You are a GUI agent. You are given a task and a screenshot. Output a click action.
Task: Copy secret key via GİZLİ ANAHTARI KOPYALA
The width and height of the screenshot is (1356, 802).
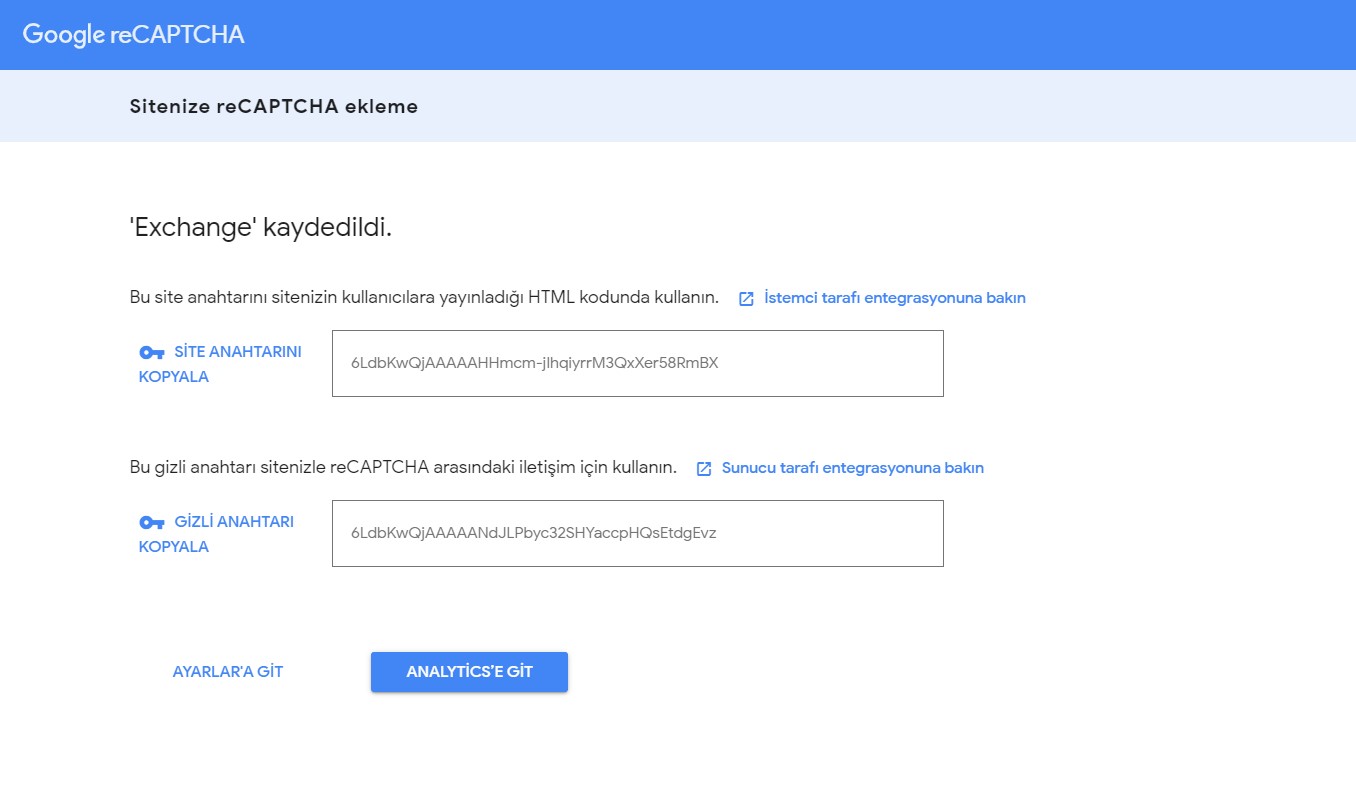pyautogui.click(x=216, y=534)
